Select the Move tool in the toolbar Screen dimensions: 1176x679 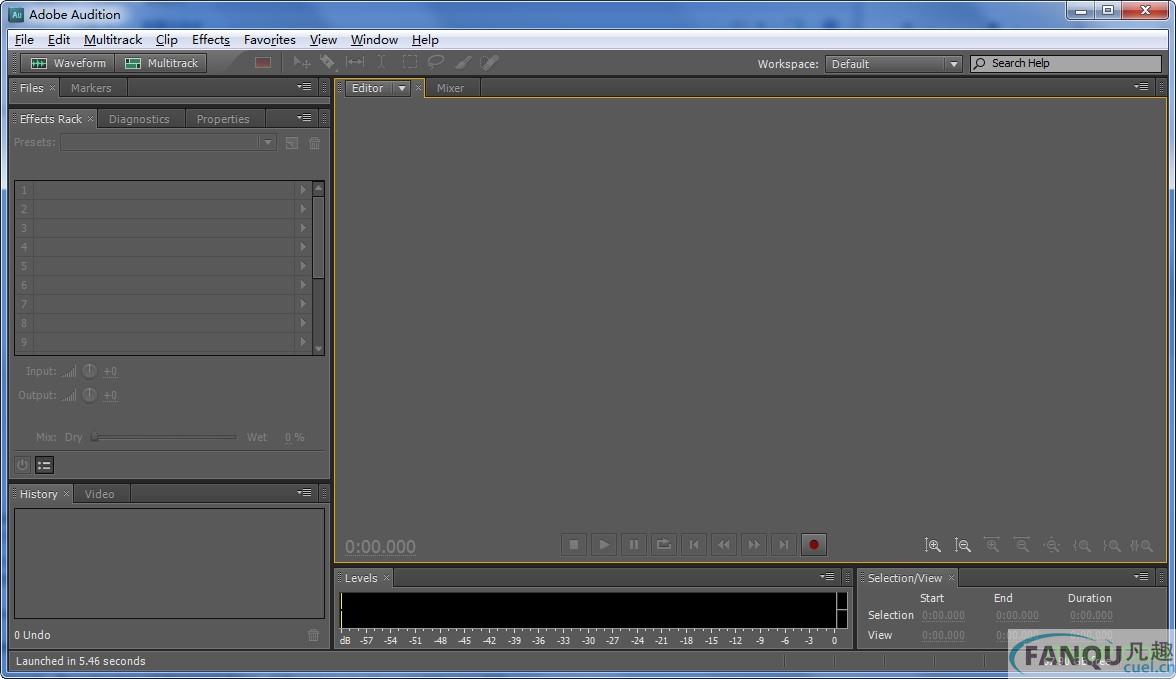302,63
